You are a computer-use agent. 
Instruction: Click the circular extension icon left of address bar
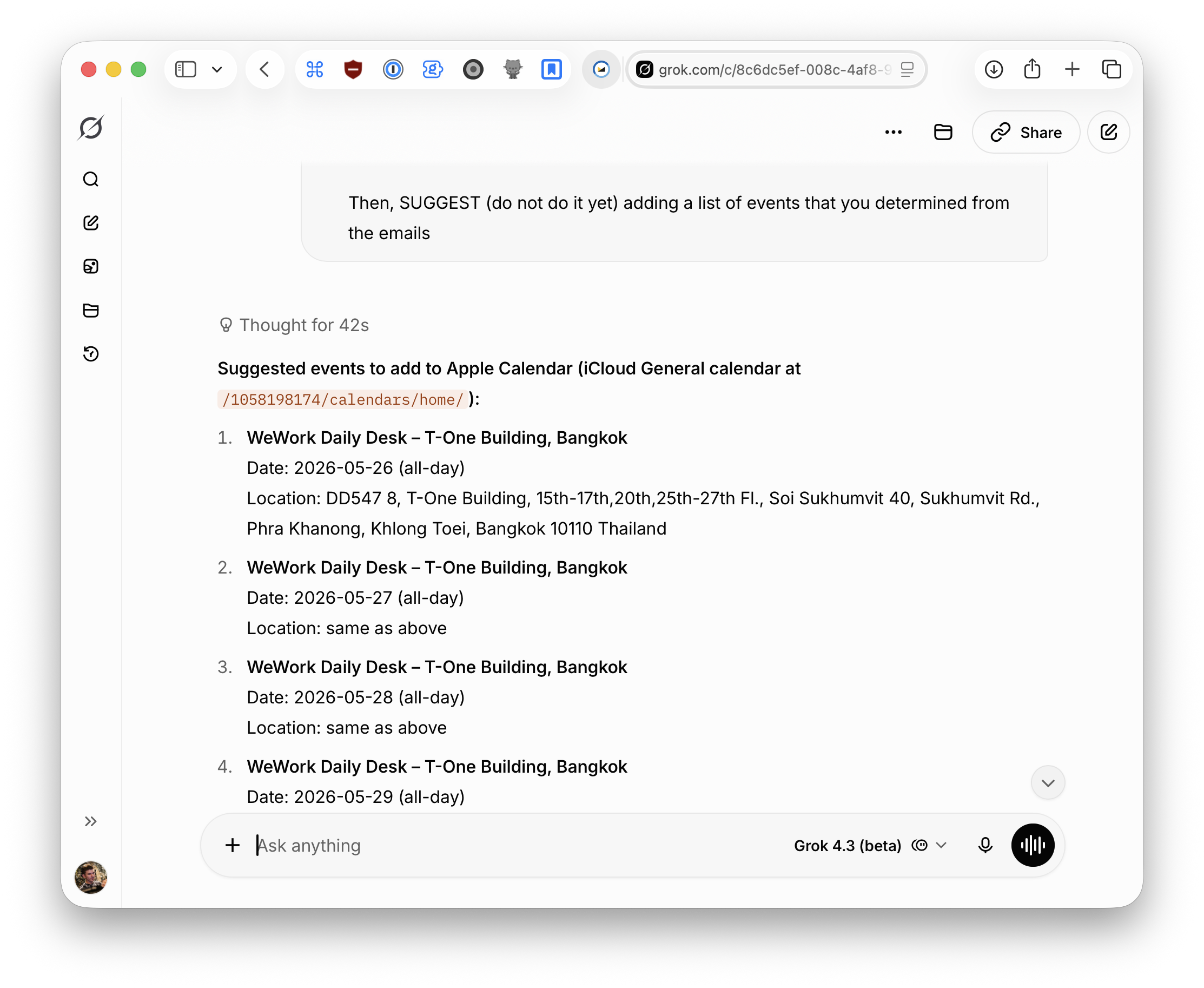[x=601, y=69]
